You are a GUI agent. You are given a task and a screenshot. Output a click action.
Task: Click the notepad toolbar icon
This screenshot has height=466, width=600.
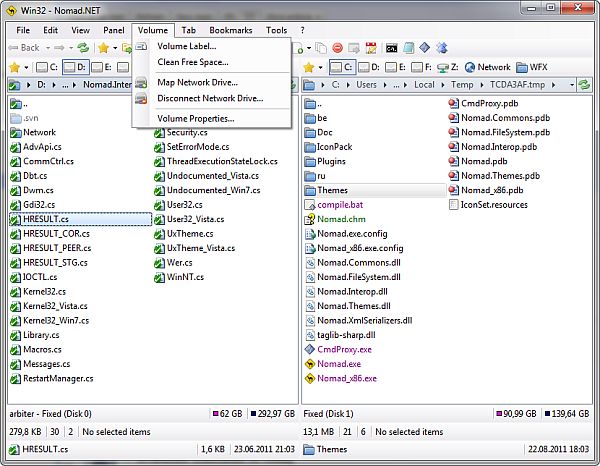(408, 48)
